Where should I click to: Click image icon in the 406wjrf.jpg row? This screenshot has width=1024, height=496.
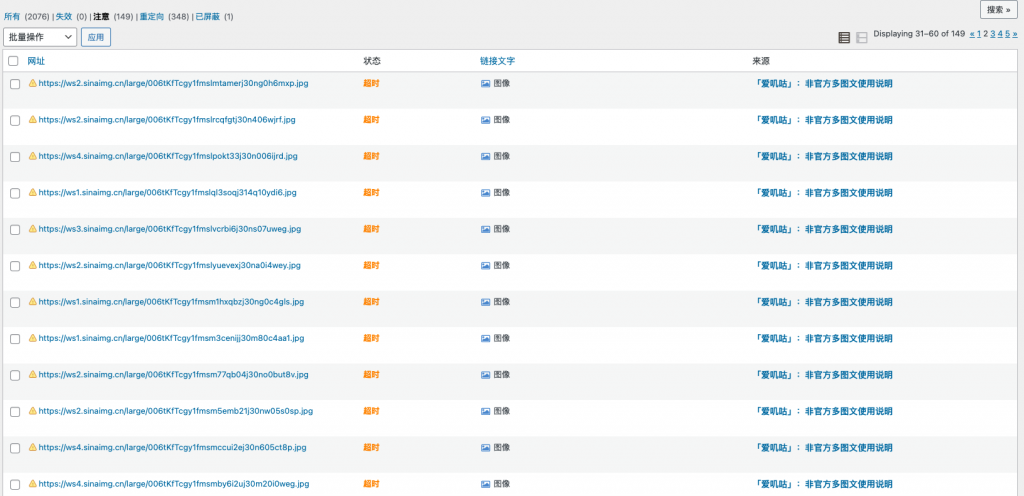coord(486,120)
